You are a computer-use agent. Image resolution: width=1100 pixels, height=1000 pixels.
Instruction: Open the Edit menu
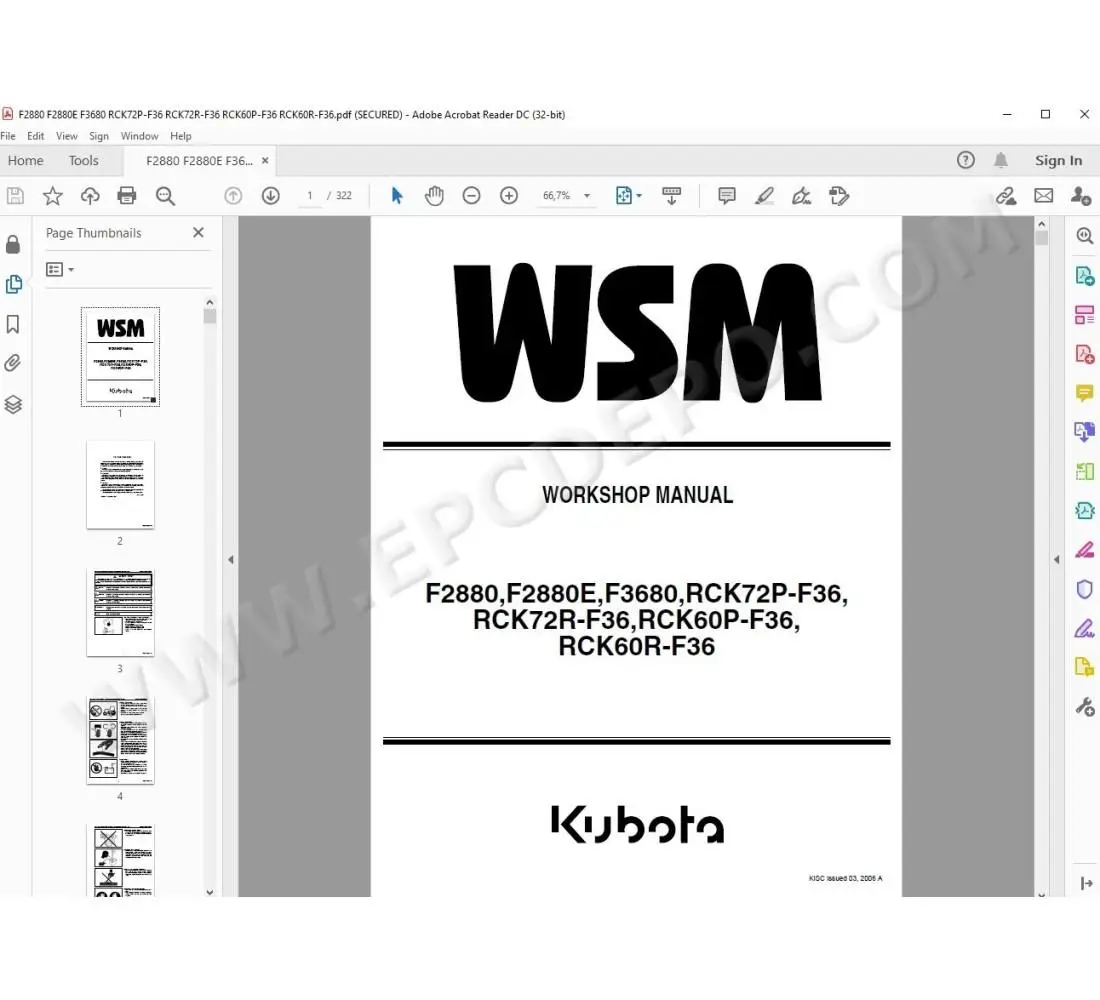pos(35,136)
